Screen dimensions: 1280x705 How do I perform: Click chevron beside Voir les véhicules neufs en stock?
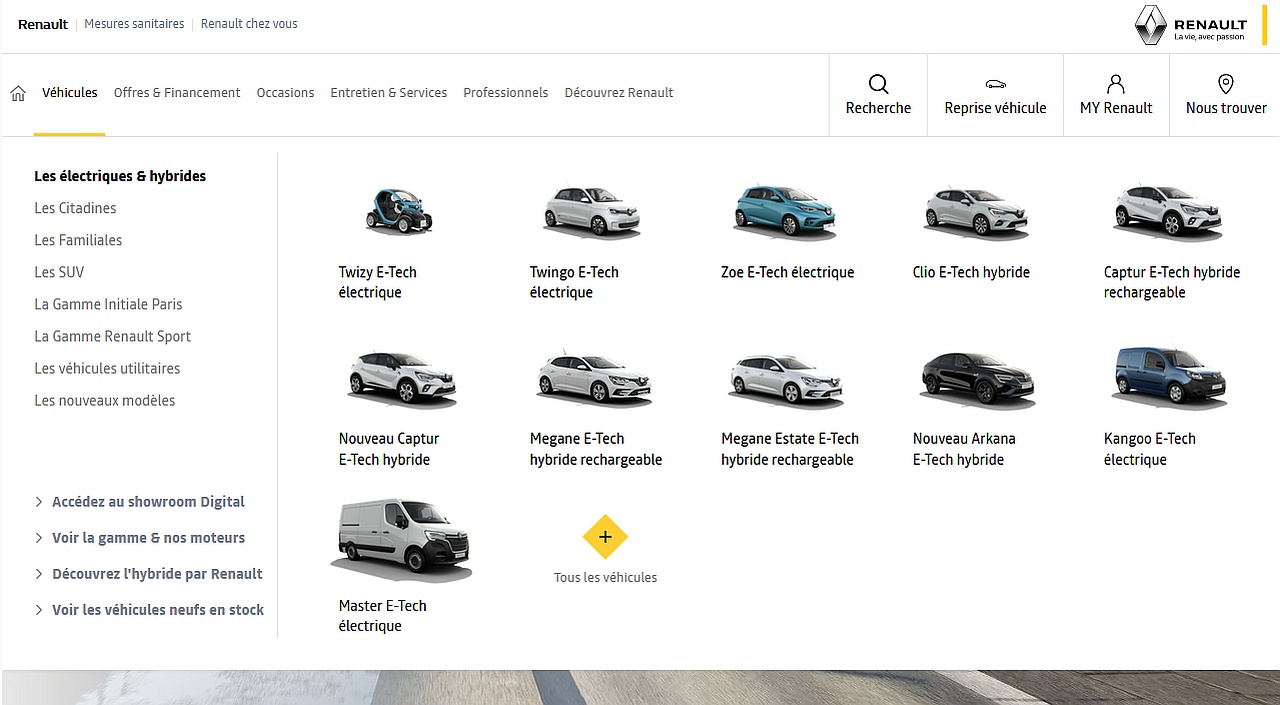(x=39, y=610)
